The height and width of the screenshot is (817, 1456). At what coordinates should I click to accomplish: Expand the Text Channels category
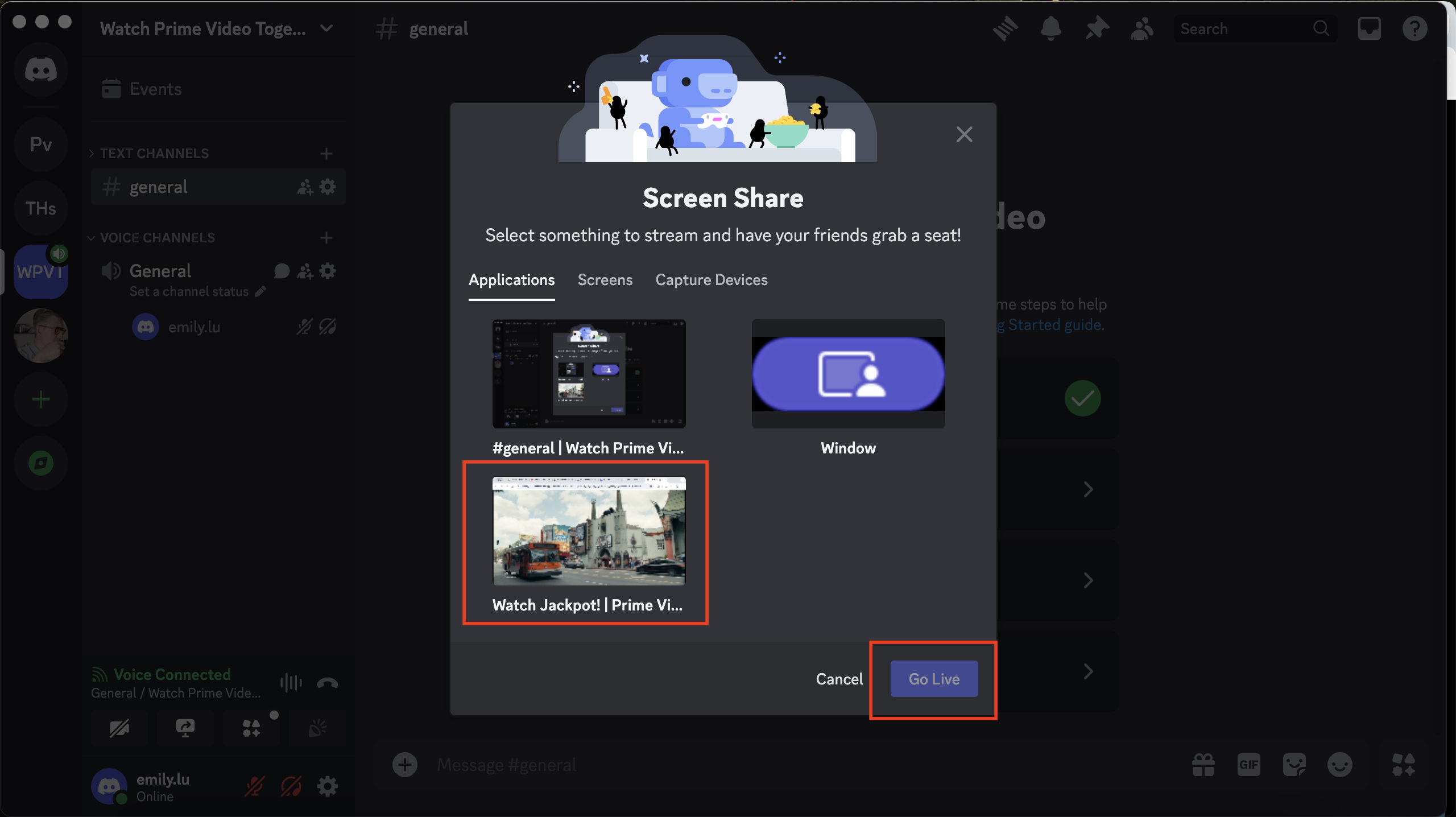pyautogui.click(x=149, y=154)
